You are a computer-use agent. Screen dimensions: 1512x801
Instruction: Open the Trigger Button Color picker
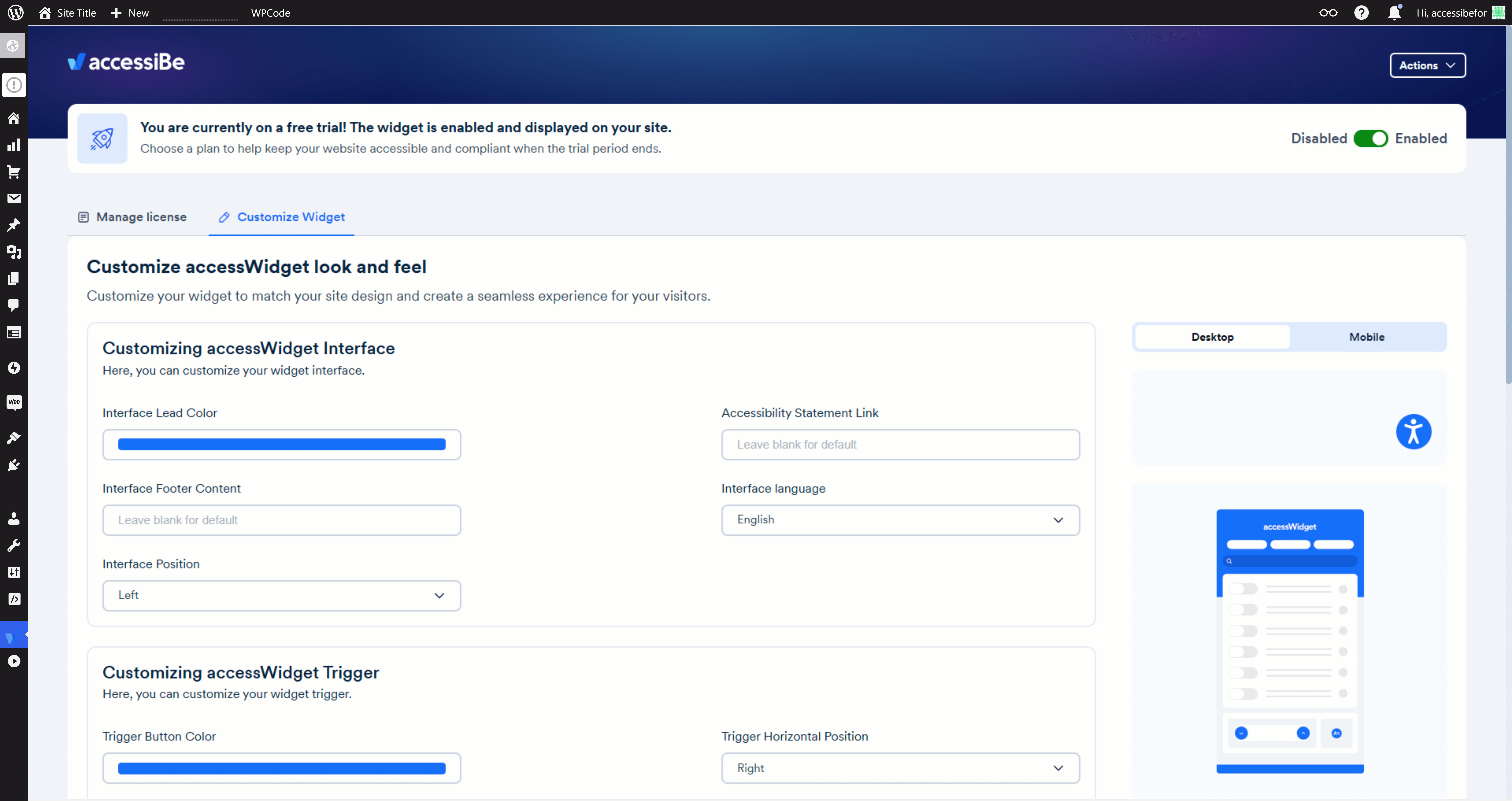tap(282, 768)
